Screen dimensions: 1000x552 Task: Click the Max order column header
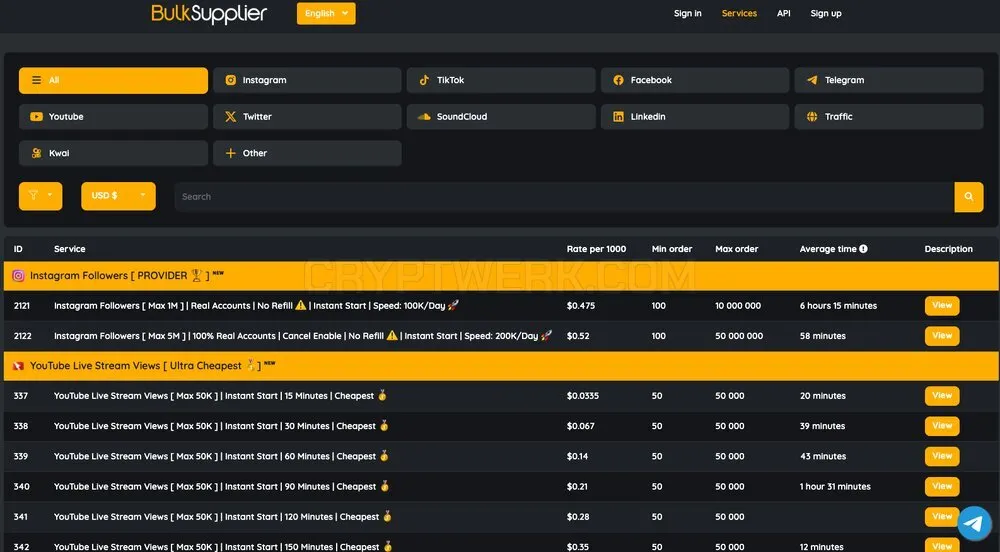pyautogui.click(x=737, y=249)
